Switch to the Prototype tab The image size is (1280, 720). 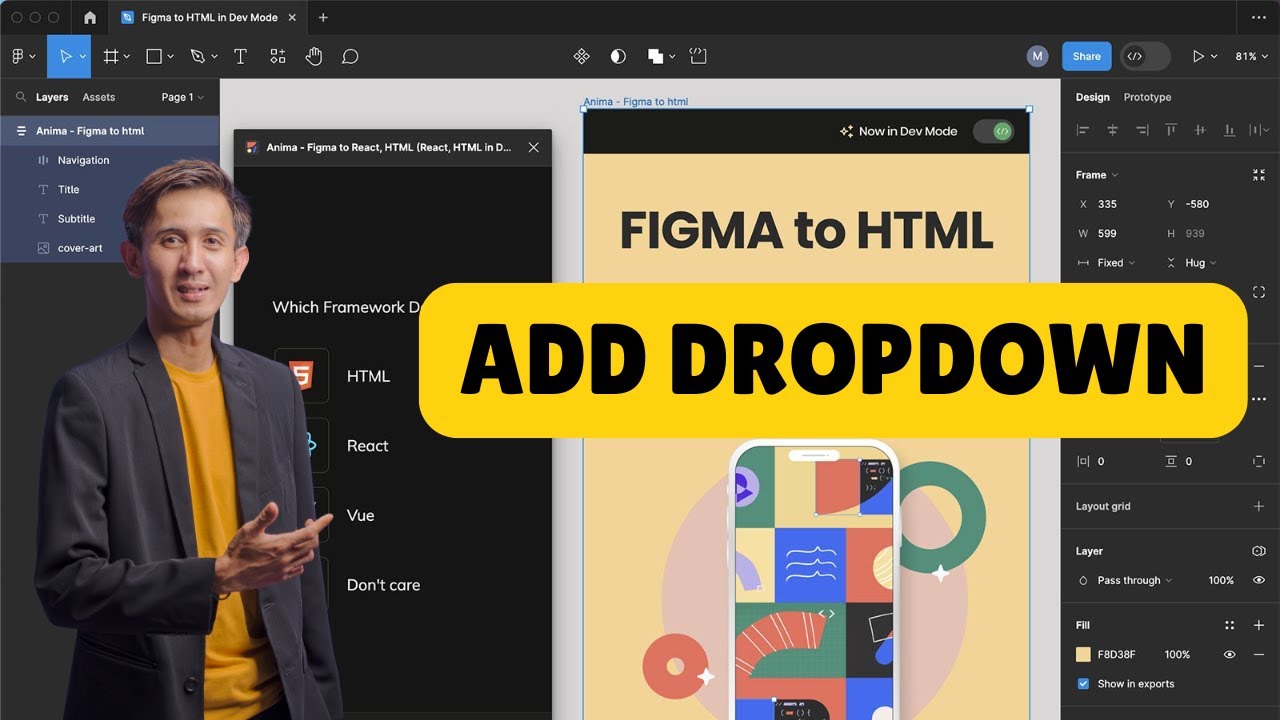pos(1147,97)
